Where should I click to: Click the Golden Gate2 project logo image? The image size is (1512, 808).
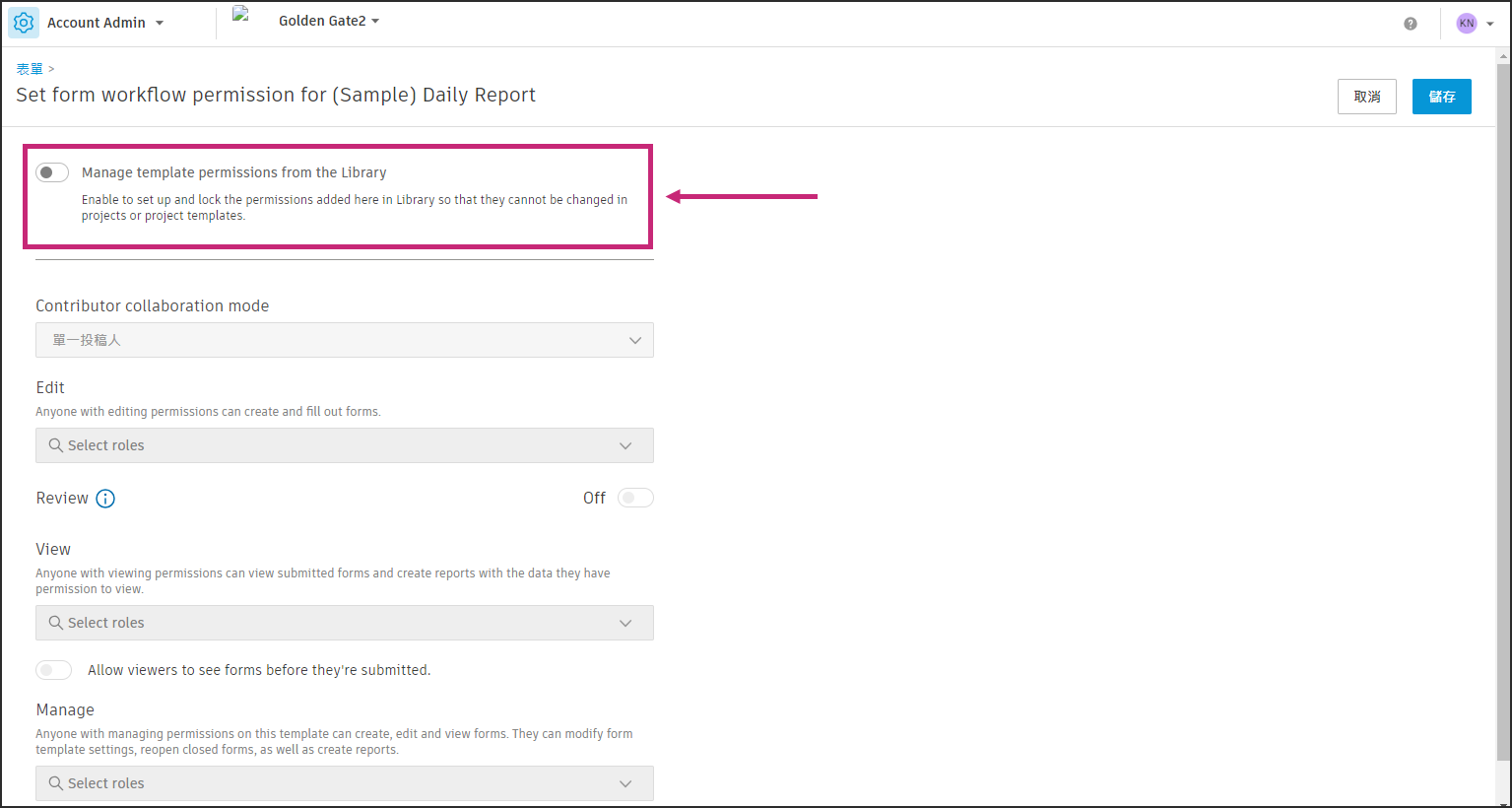(x=241, y=15)
